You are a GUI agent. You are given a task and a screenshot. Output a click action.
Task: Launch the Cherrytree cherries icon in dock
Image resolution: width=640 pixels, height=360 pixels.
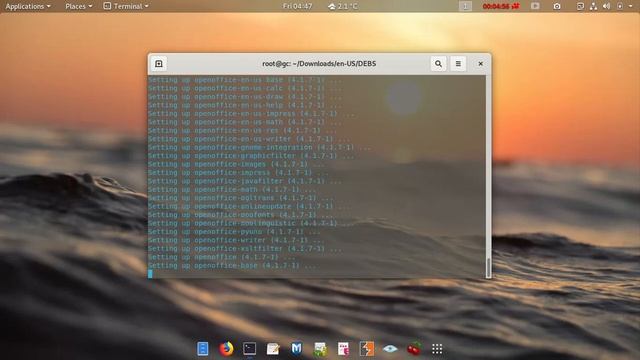click(x=414, y=349)
